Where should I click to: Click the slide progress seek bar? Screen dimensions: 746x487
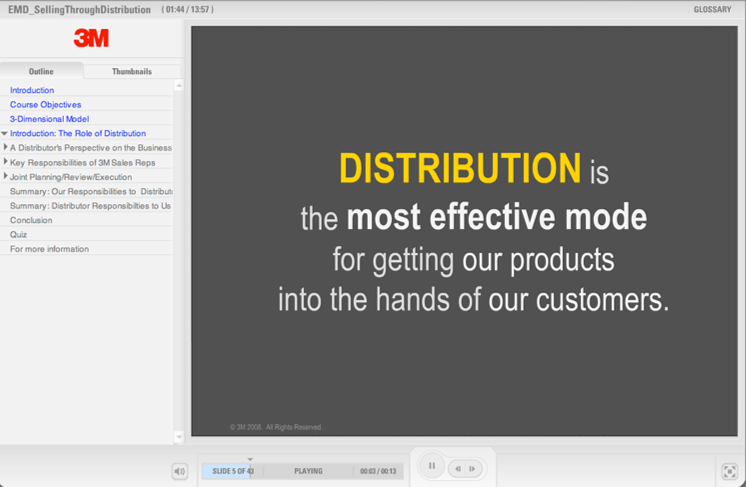pyautogui.click(x=303, y=471)
